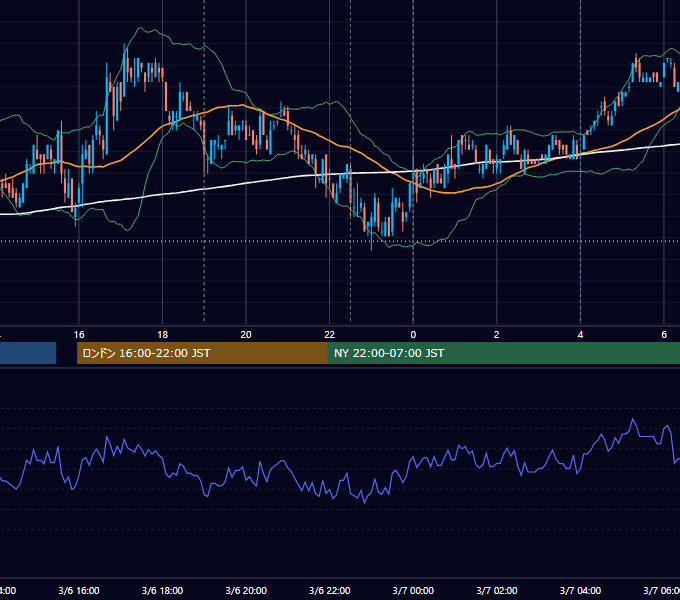Click the hour label 0 on upper axis

pos(413,335)
